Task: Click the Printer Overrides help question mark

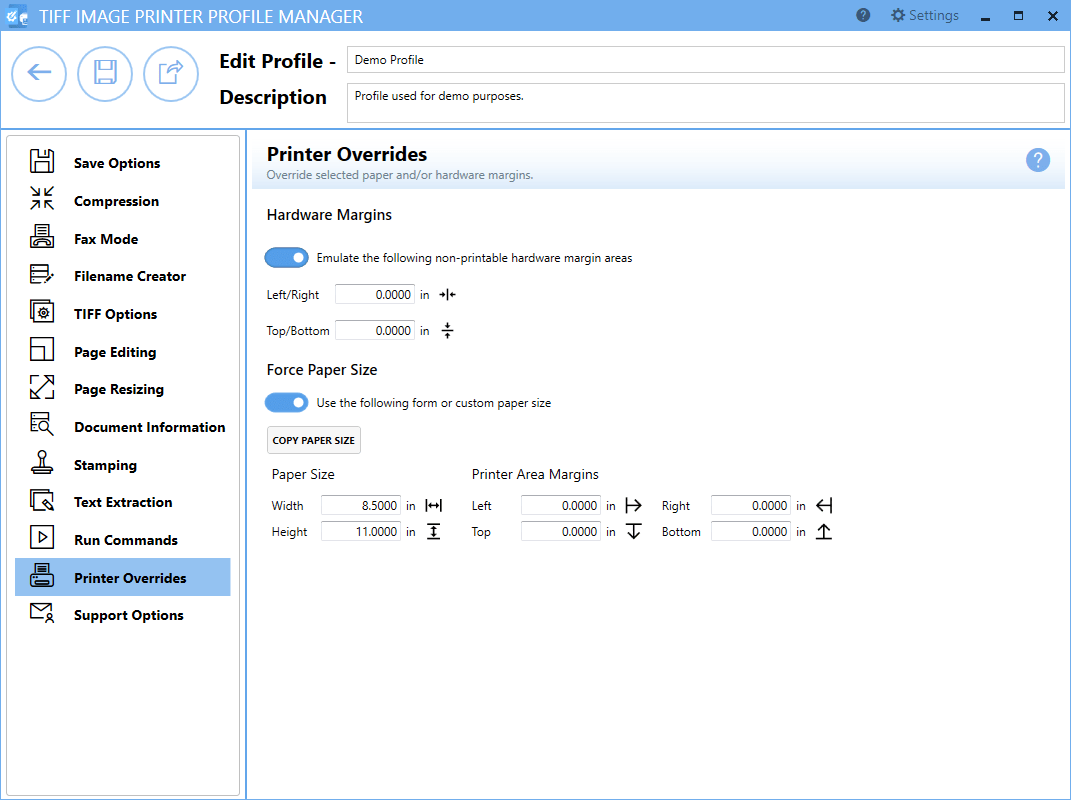Action: pyautogui.click(x=1038, y=160)
